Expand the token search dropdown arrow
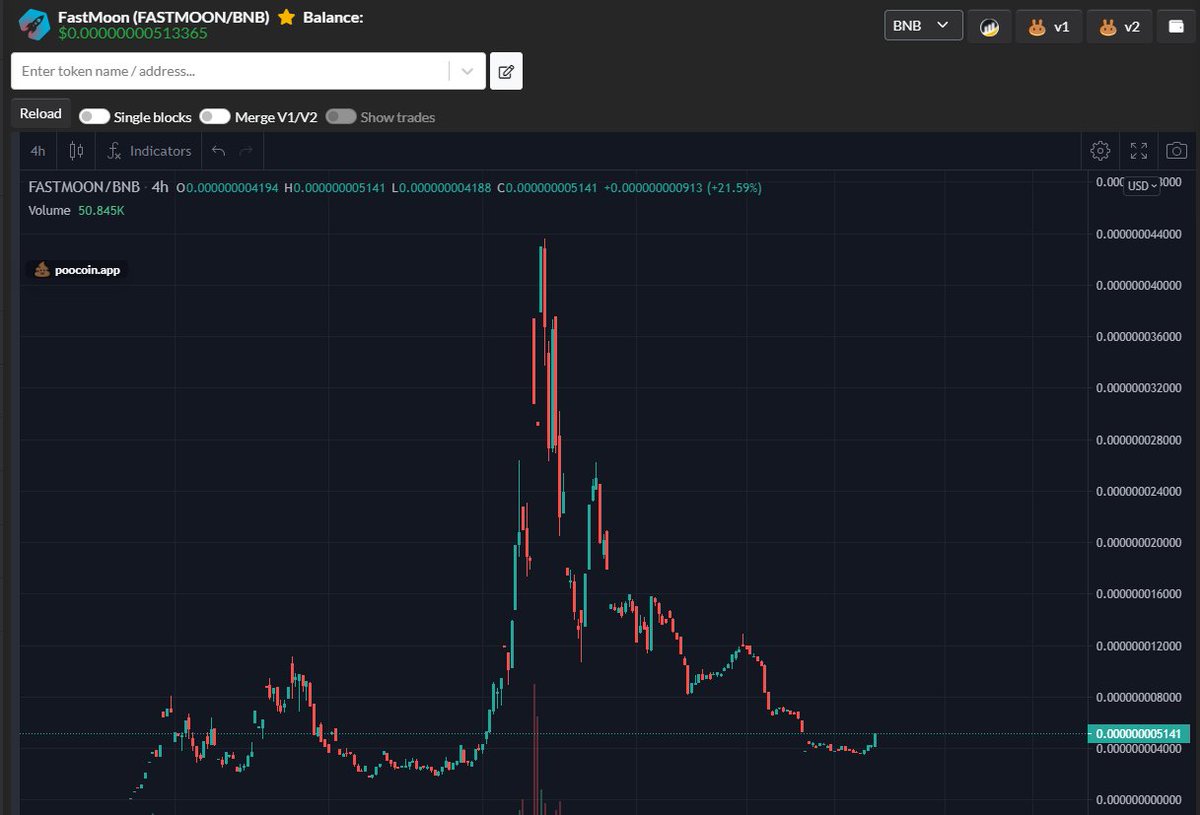Image resolution: width=1200 pixels, height=815 pixels. pos(467,71)
